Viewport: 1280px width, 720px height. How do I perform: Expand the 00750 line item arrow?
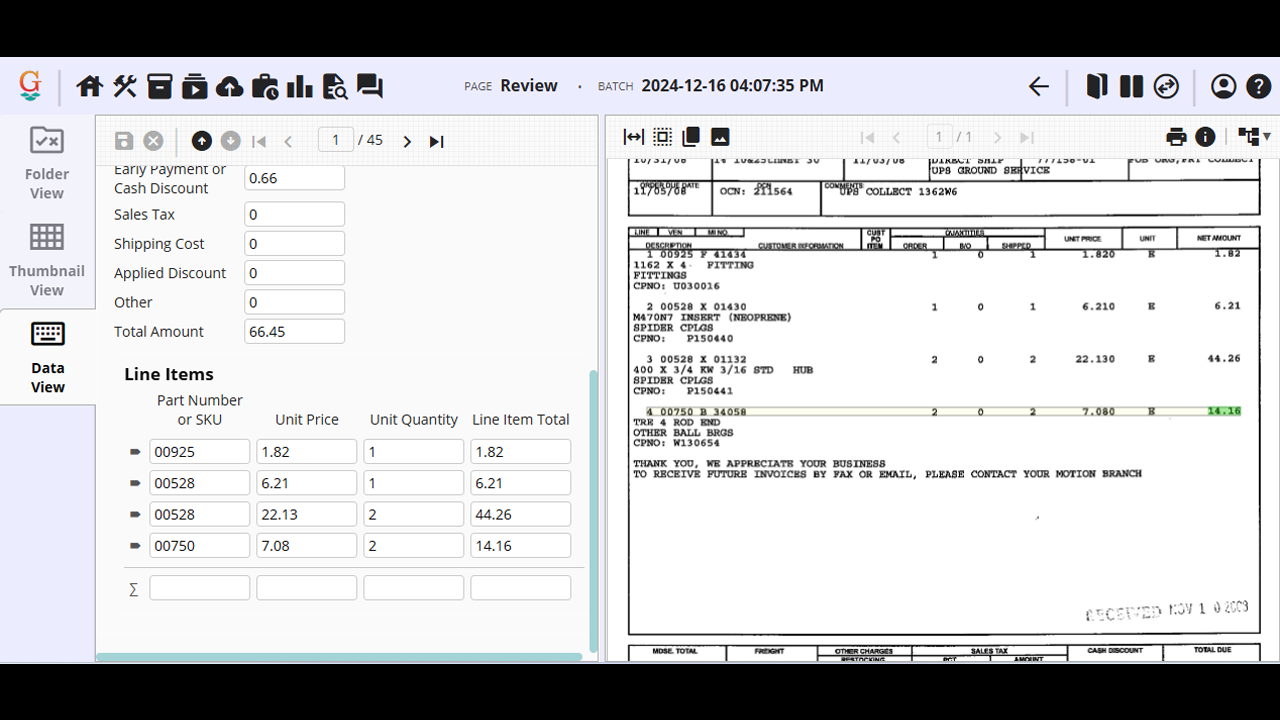(135, 546)
